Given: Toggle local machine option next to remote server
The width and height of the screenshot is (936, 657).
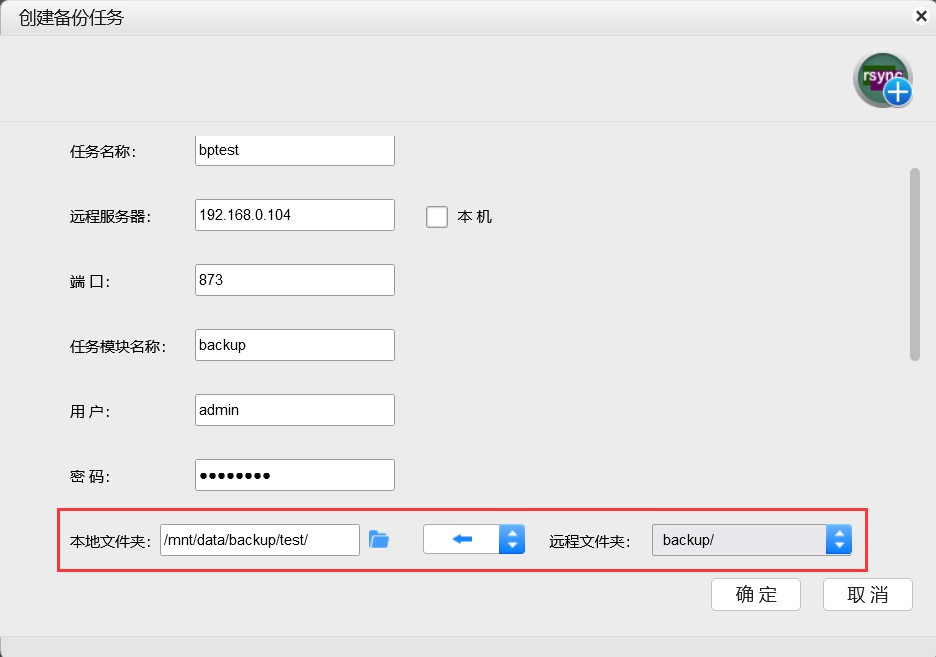Looking at the screenshot, I should click(436, 216).
